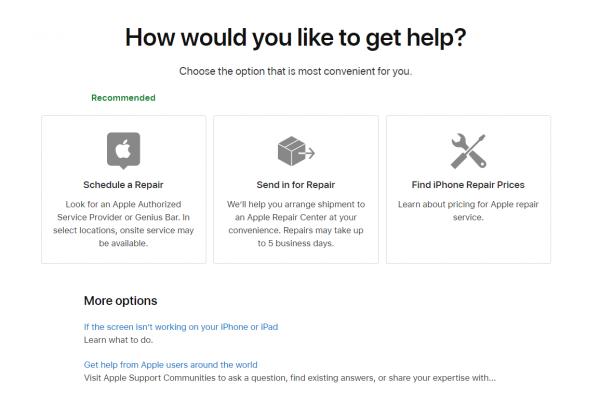
Task: Click blank top-right corner of Send in for Repair card
Action: click(x=364, y=128)
